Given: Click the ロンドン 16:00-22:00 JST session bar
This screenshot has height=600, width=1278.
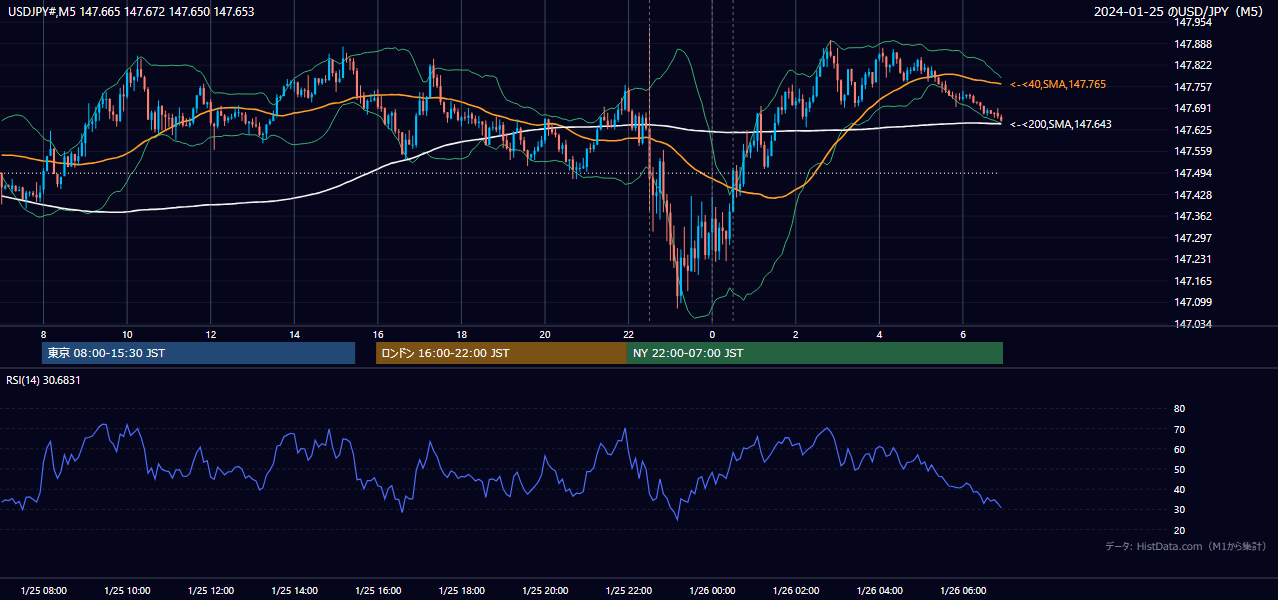Looking at the screenshot, I should (501, 353).
